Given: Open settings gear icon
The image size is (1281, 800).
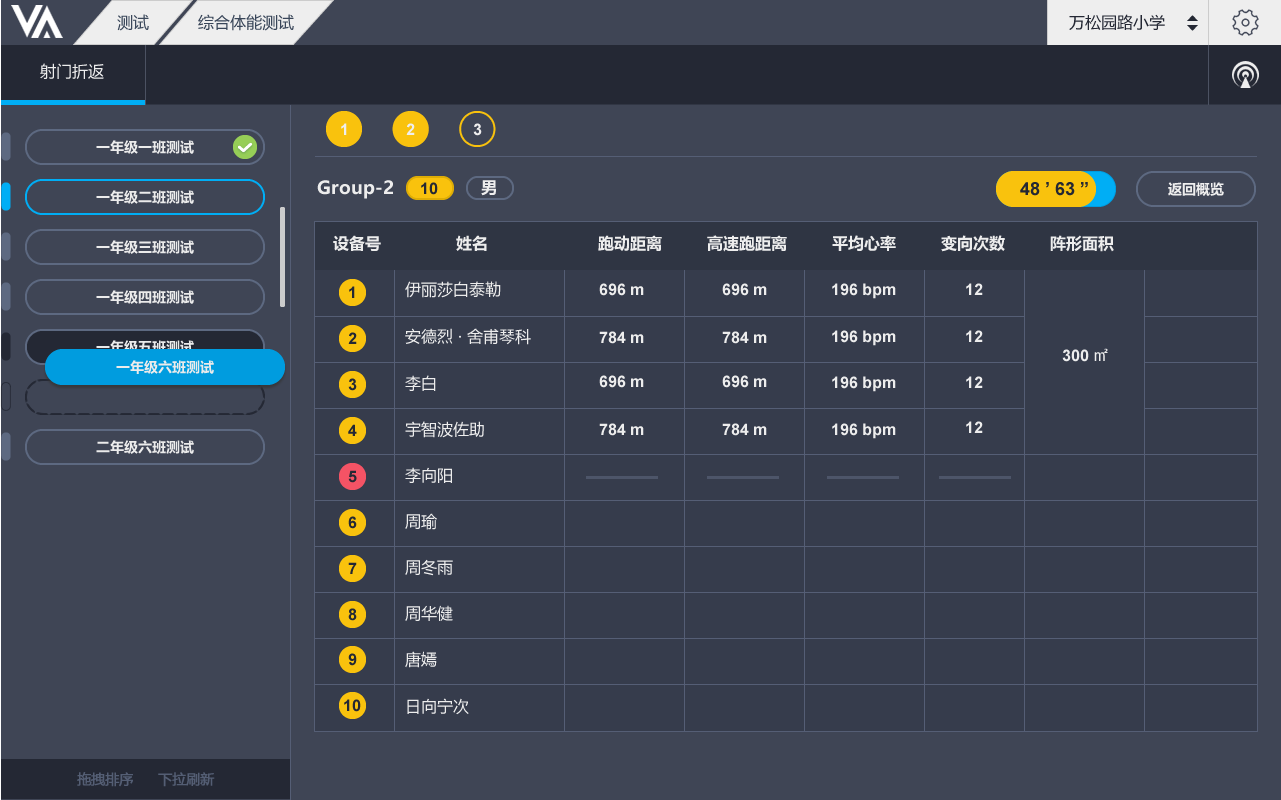Looking at the screenshot, I should pos(1245,22).
